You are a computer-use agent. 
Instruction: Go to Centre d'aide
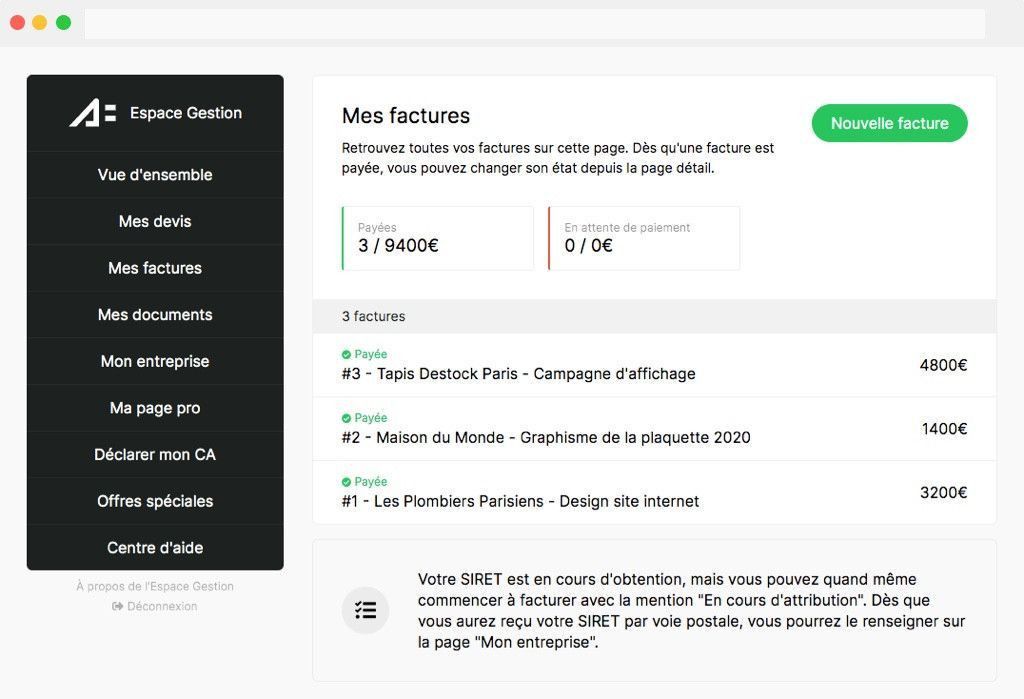point(155,547)
